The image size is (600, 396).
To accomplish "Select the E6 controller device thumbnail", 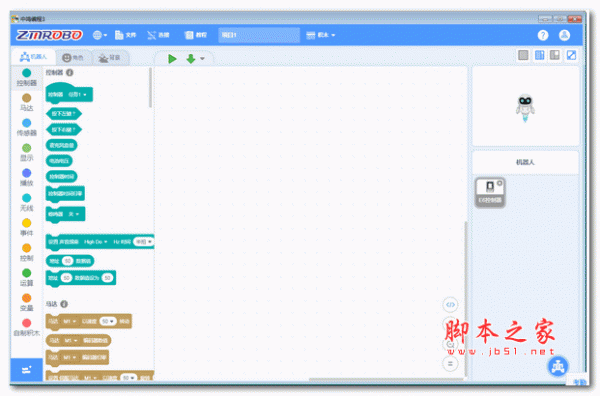I will click(490, 192).
